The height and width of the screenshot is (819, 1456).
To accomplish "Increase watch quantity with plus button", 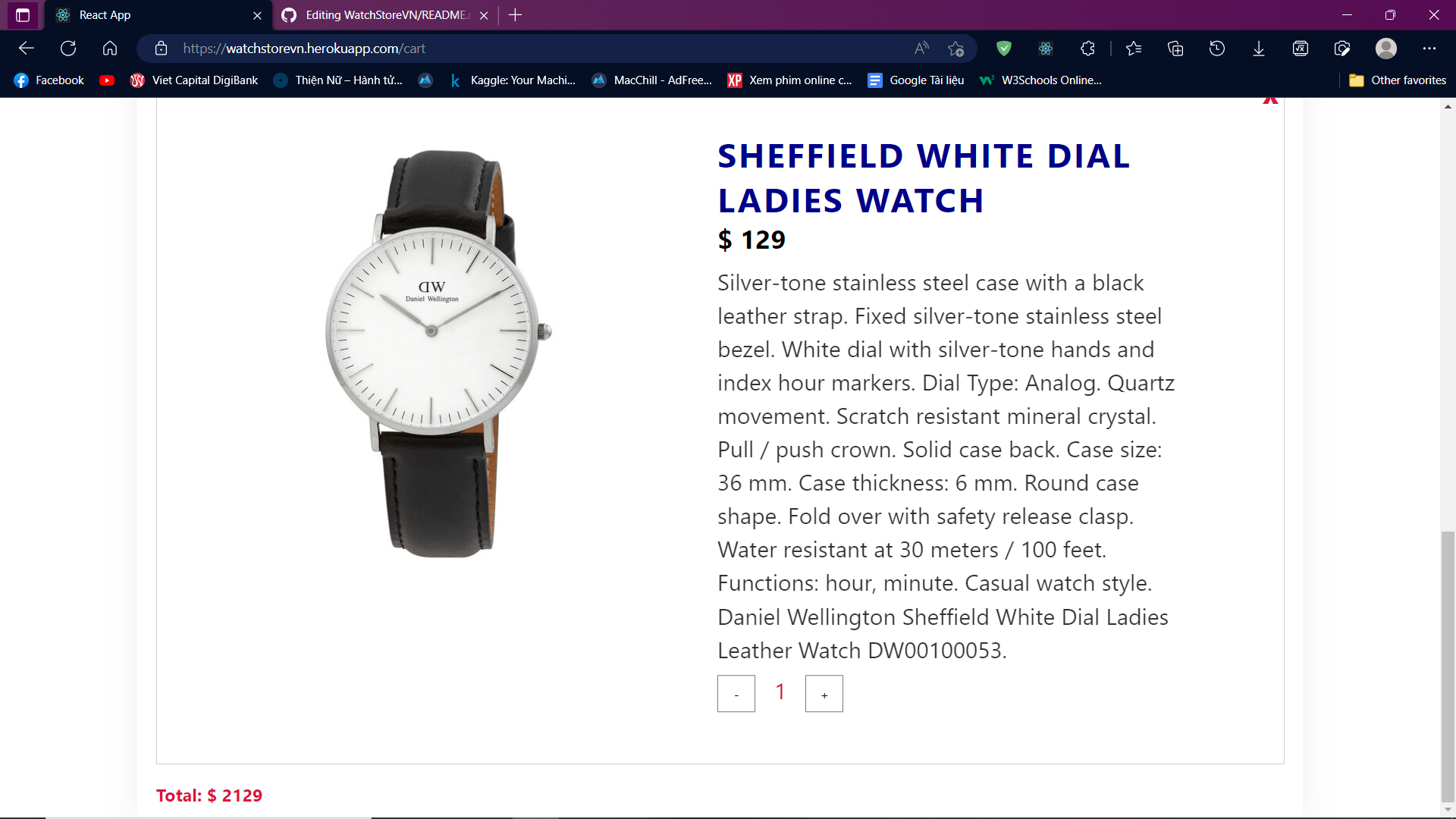I will (824, 693).
